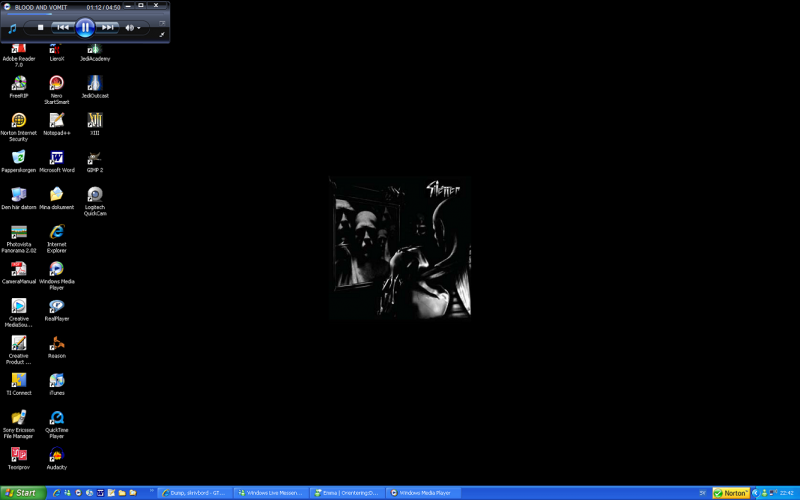The image size is (800, 500).
Task: Mute sound via speaker icon in mini player
Action: click(x=129, y=28)
